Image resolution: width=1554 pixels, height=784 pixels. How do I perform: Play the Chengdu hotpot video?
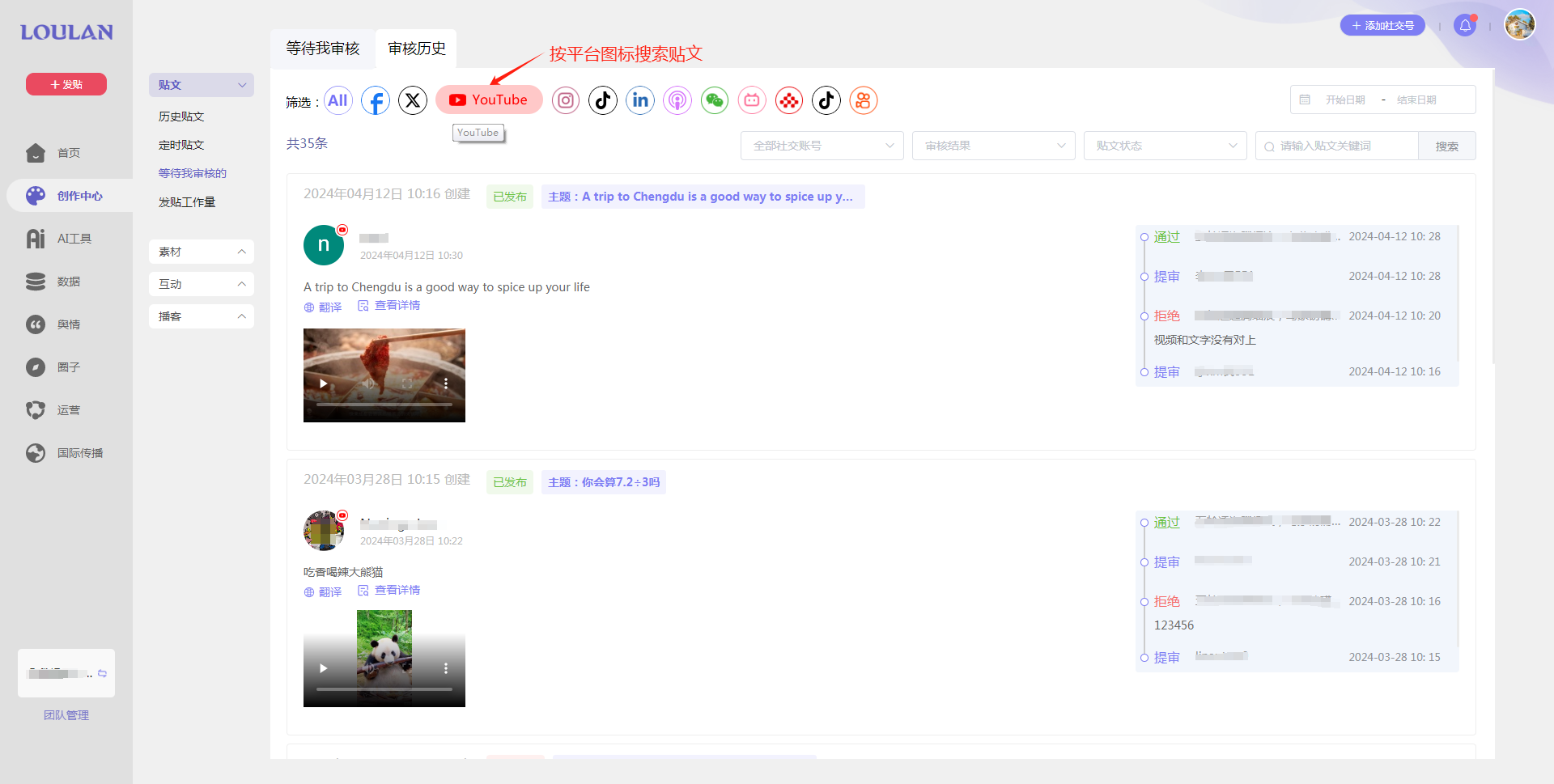tap(324, 384)
